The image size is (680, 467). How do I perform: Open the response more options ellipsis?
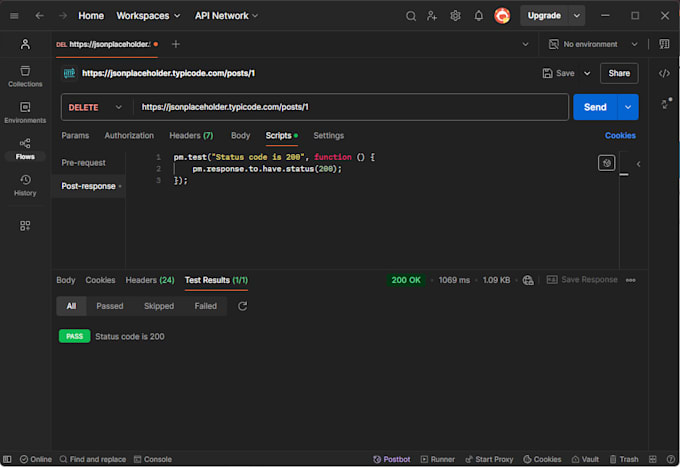(631, 280)
